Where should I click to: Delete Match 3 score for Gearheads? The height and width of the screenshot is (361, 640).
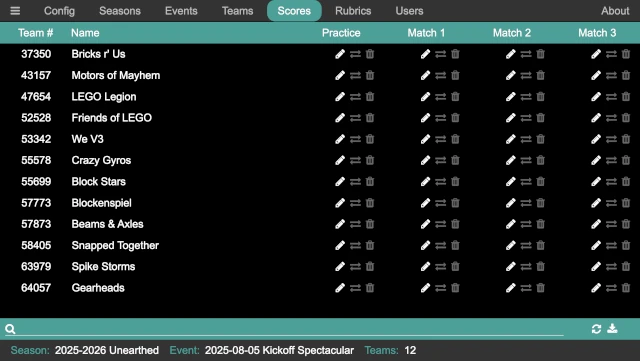pos(626,287)
